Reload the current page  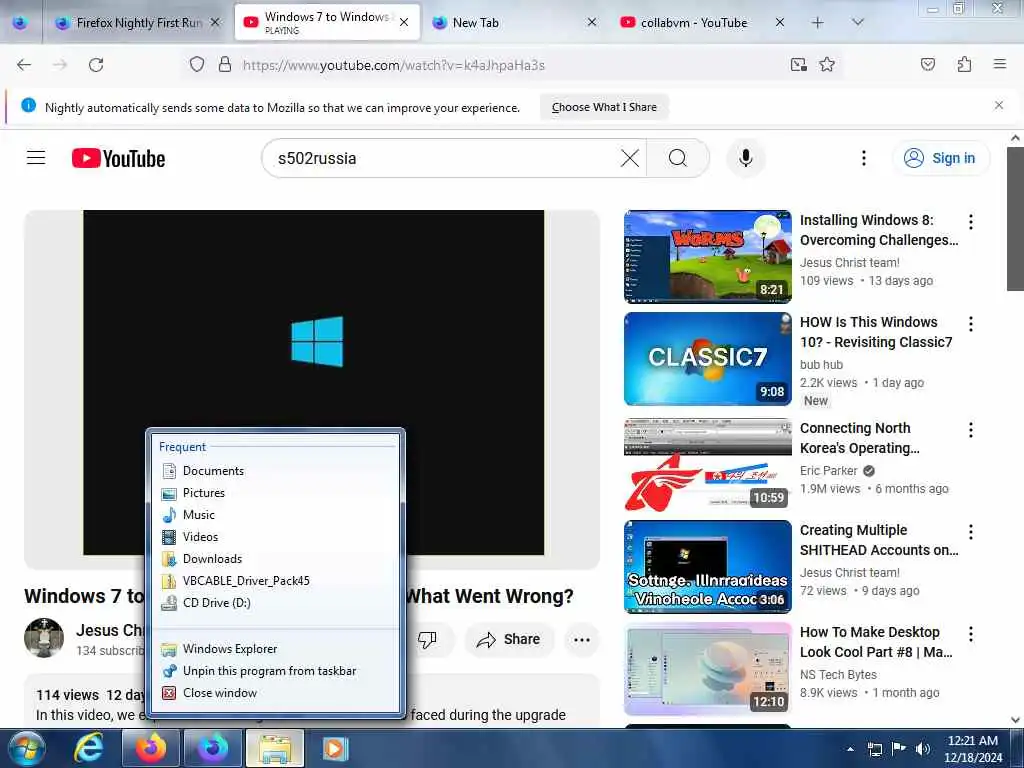tap(96, 65)
